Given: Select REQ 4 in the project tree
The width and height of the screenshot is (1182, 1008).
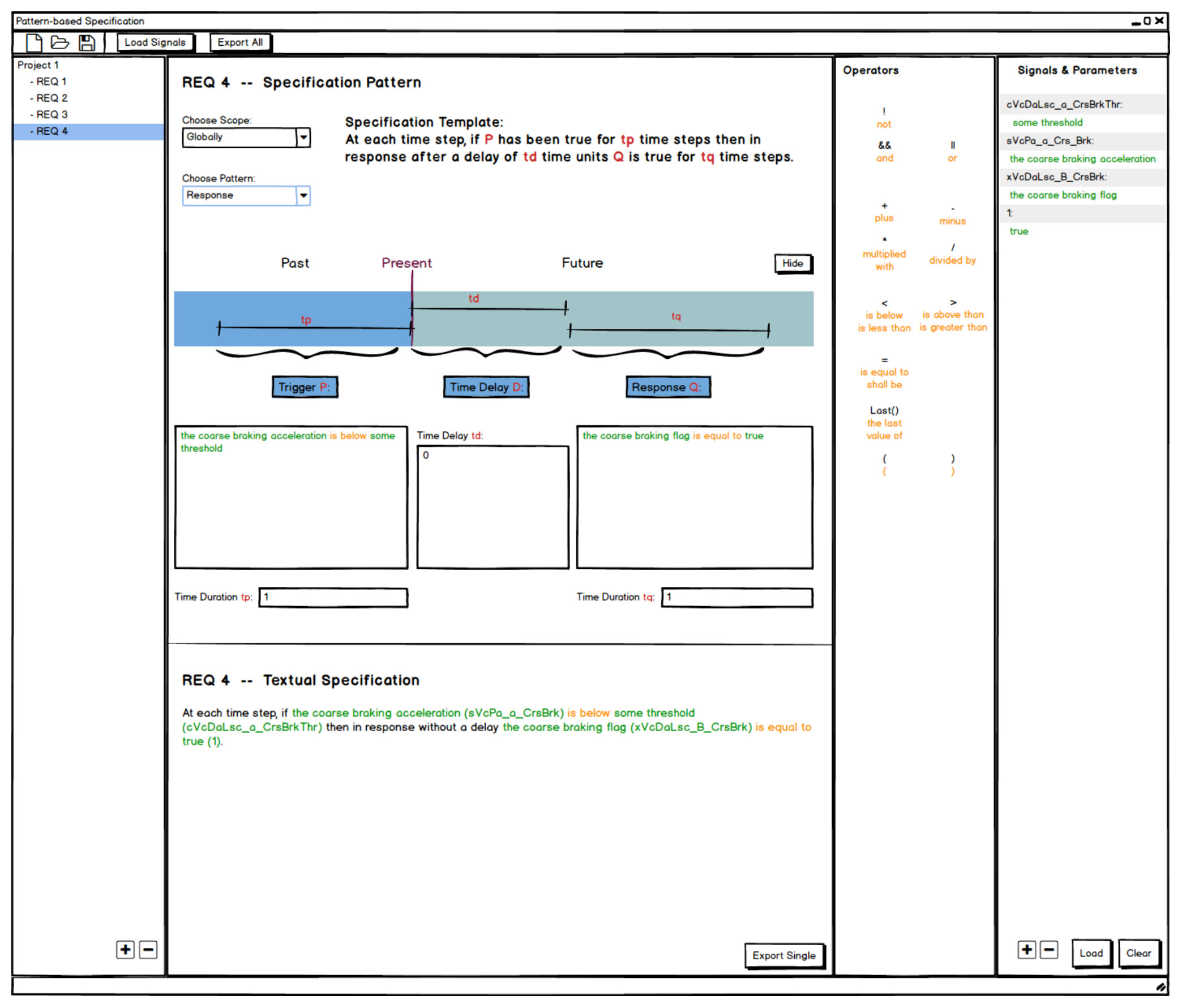Looking at the screenshot, I should point(88,131).
